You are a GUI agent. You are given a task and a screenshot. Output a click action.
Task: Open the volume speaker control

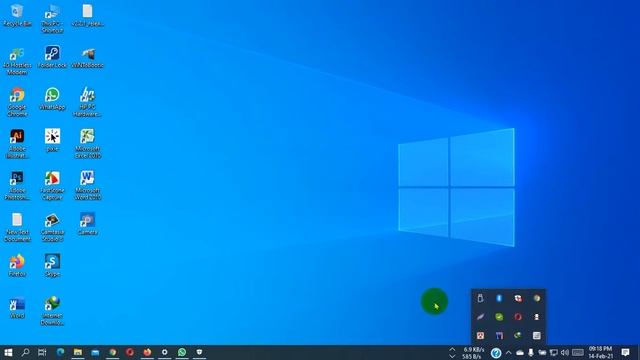coord(565,353)
